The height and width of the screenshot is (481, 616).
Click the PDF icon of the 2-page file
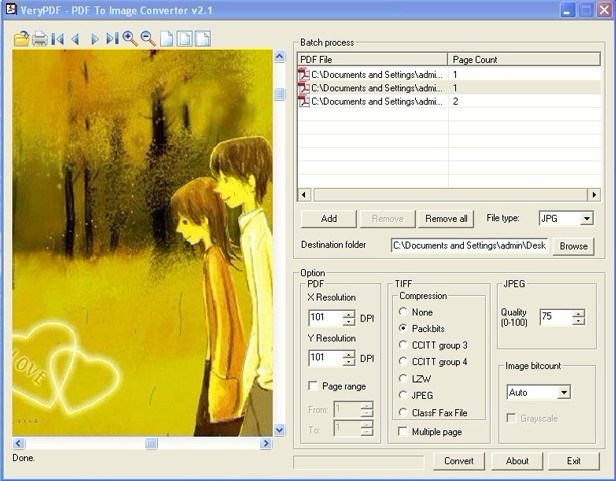tap(304, 101)
